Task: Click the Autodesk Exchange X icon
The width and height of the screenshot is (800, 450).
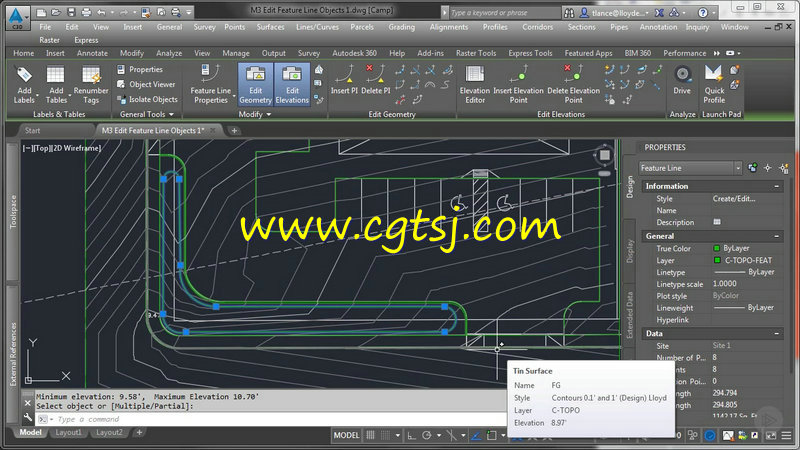Action: click(x=659, y=13)
